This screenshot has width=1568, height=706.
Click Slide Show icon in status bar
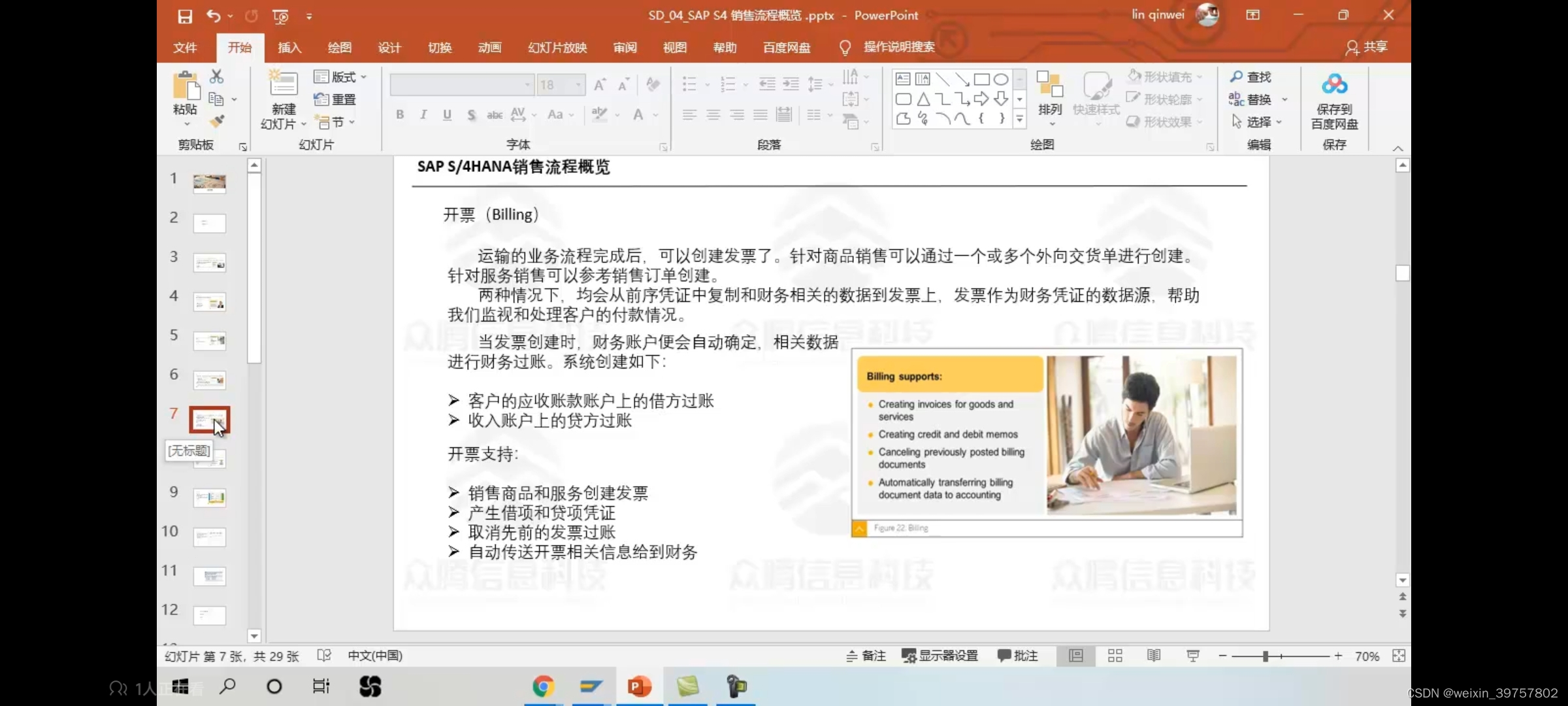[x=1193, y=656]
